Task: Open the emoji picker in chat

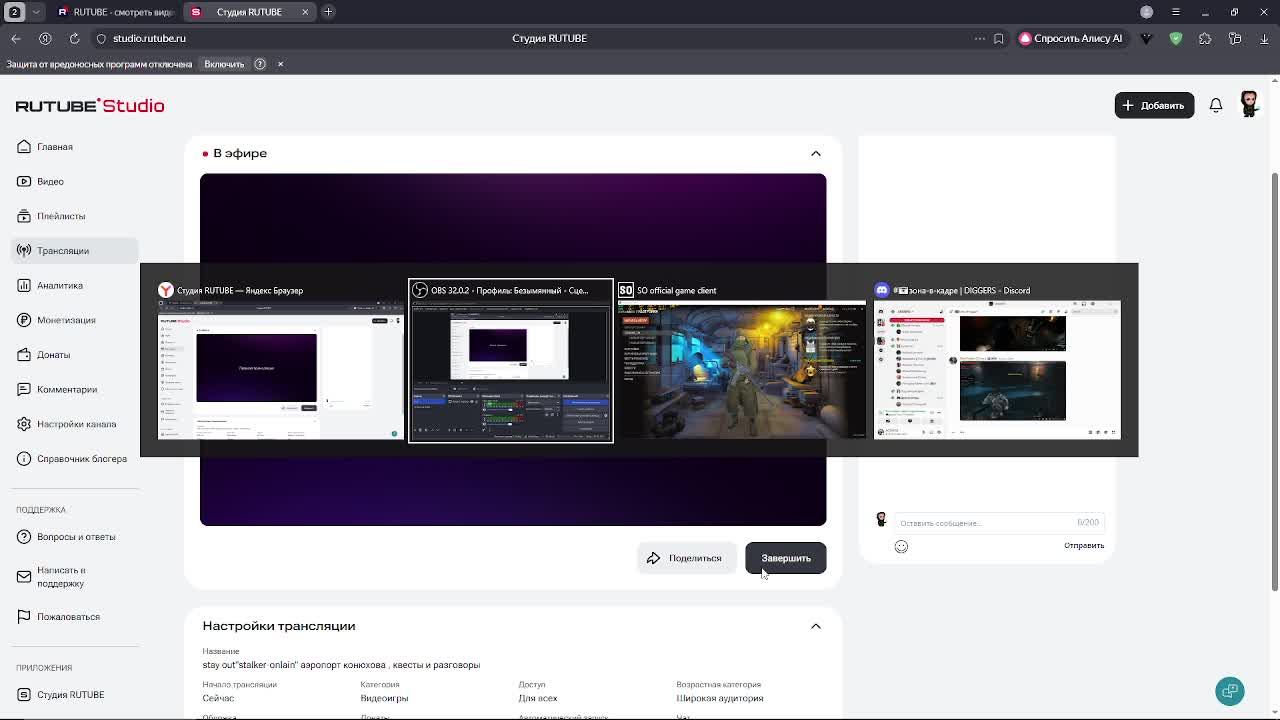Action: click(901, 546)
